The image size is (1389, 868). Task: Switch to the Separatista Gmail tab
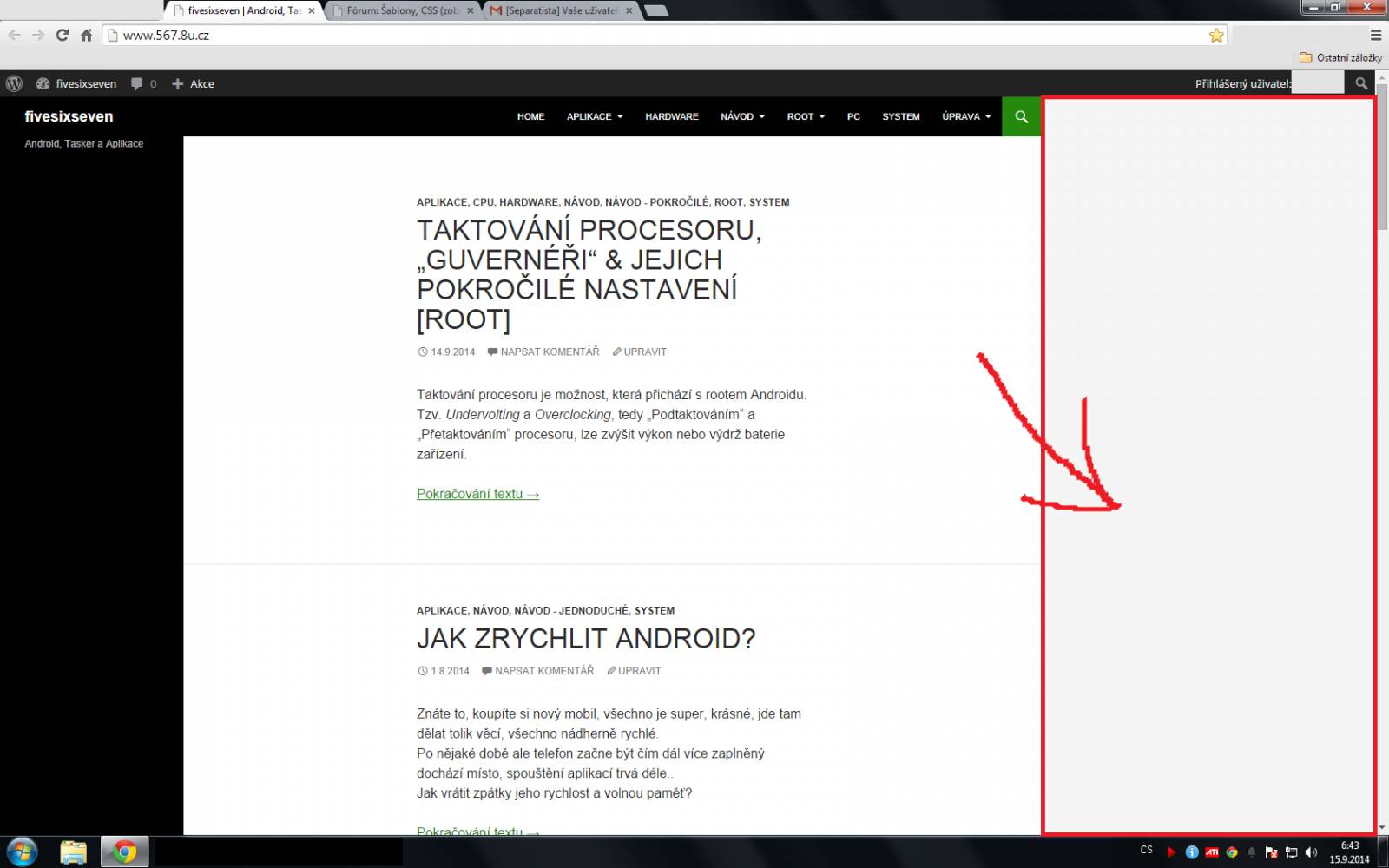pyautogui.click(x=562, y=10)
